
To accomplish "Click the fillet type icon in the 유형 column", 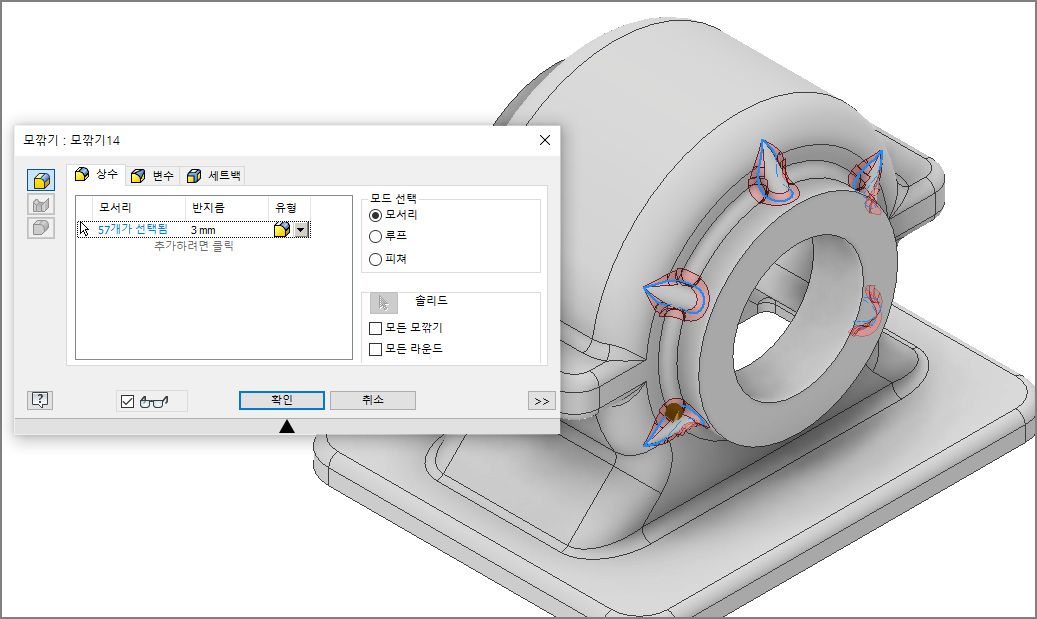I will click(x=282, y=229).
